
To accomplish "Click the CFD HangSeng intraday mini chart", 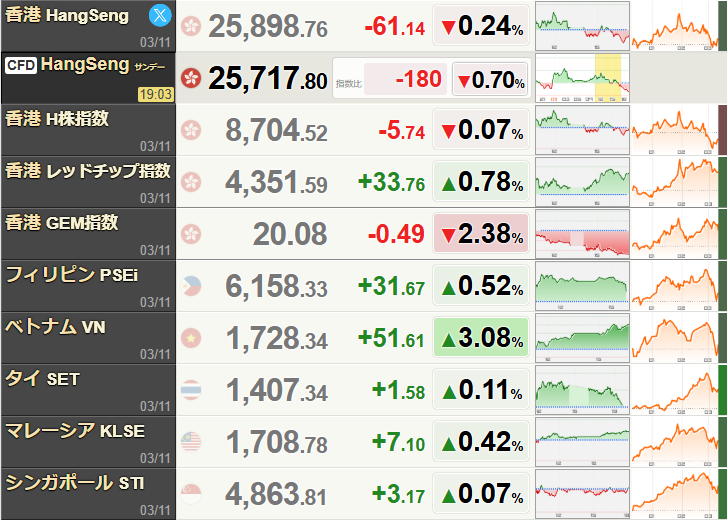I will click(582, 78).
